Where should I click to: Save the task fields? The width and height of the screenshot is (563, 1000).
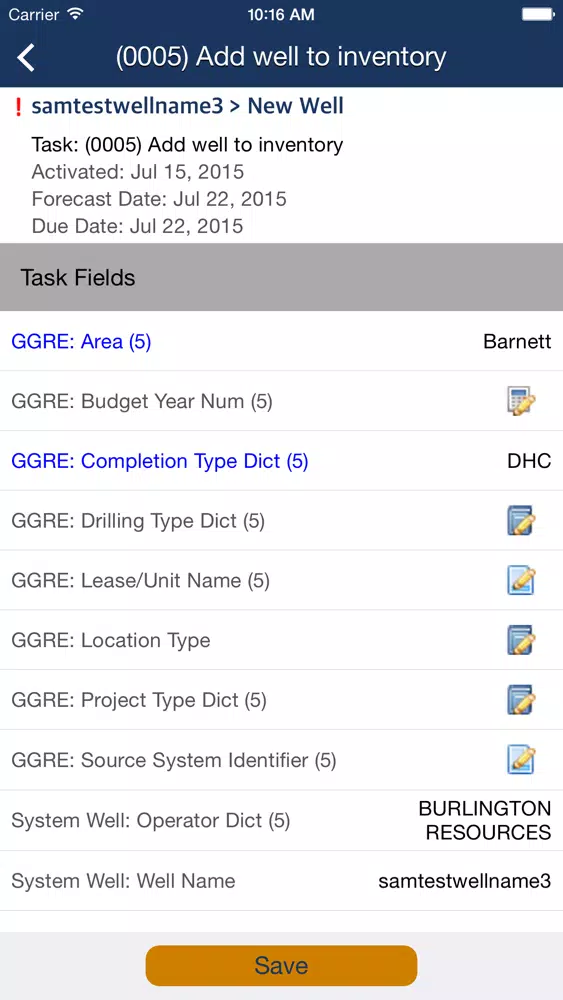pos(281,966)
